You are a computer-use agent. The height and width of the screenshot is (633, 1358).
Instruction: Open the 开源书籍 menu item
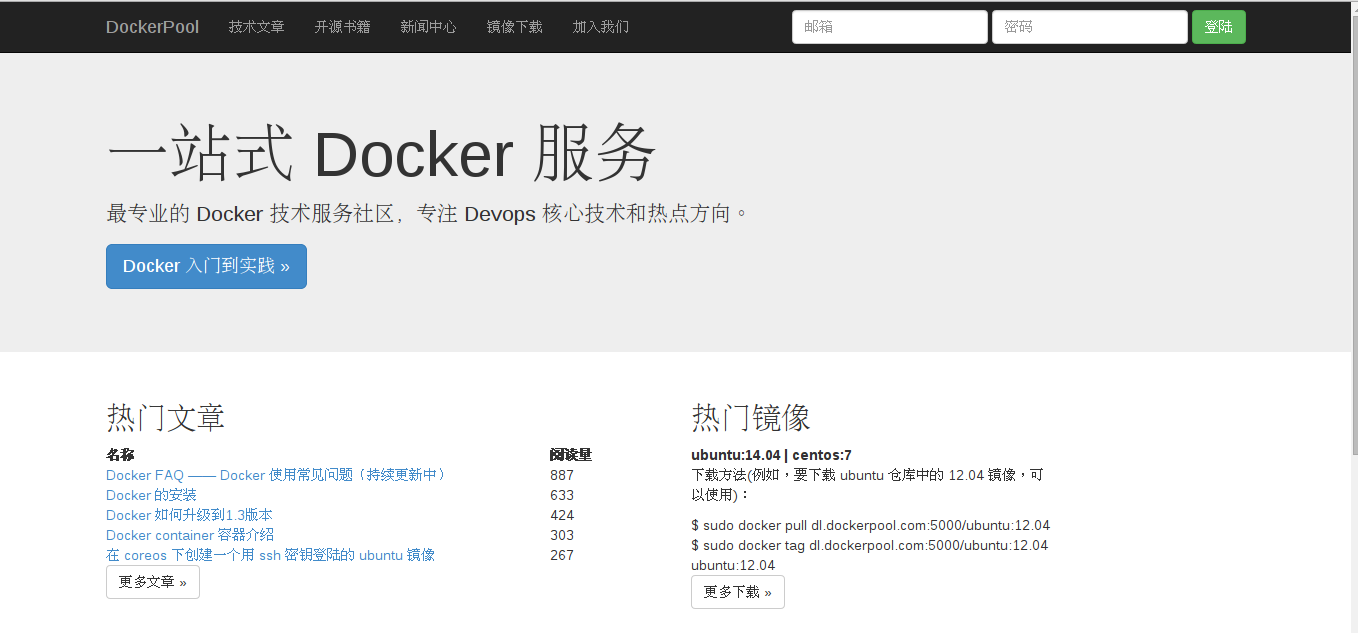342,27
